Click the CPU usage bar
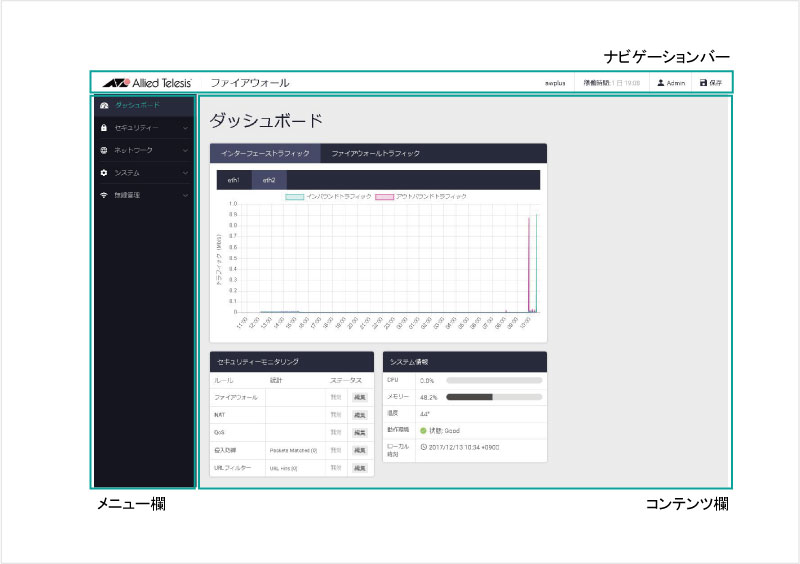The image size is (800, 564). coord(494,380)
